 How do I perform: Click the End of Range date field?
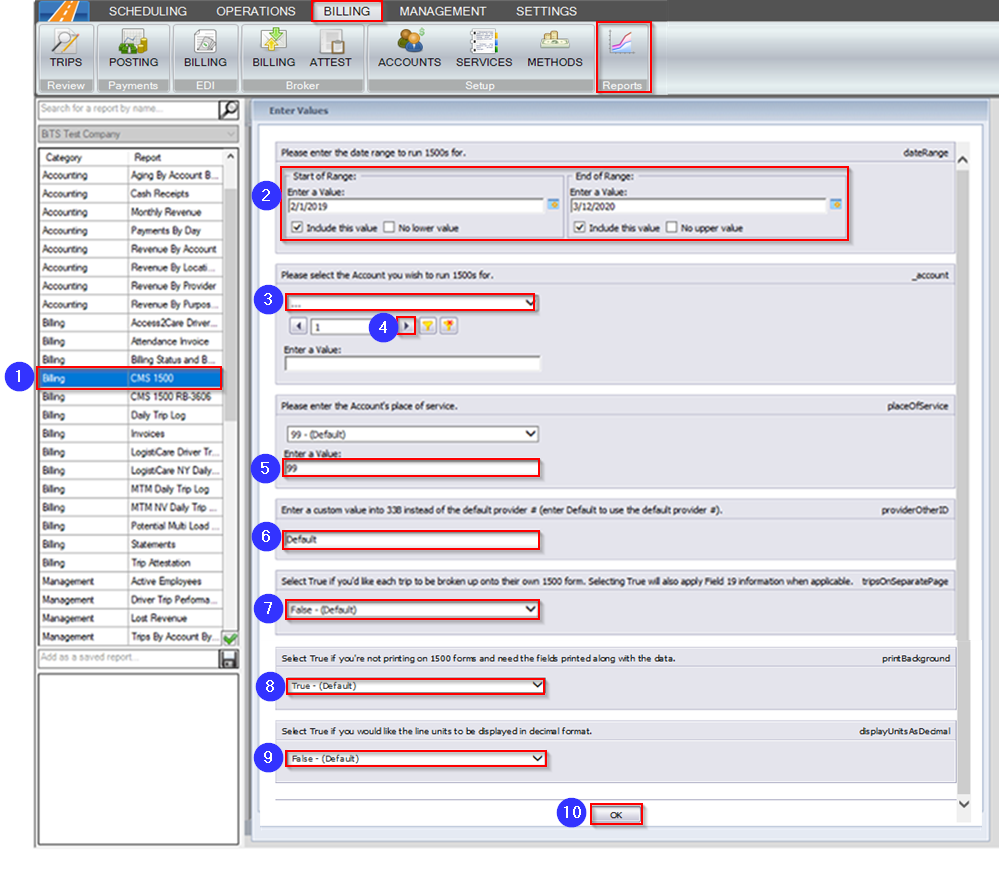click(x=698, y=206)
